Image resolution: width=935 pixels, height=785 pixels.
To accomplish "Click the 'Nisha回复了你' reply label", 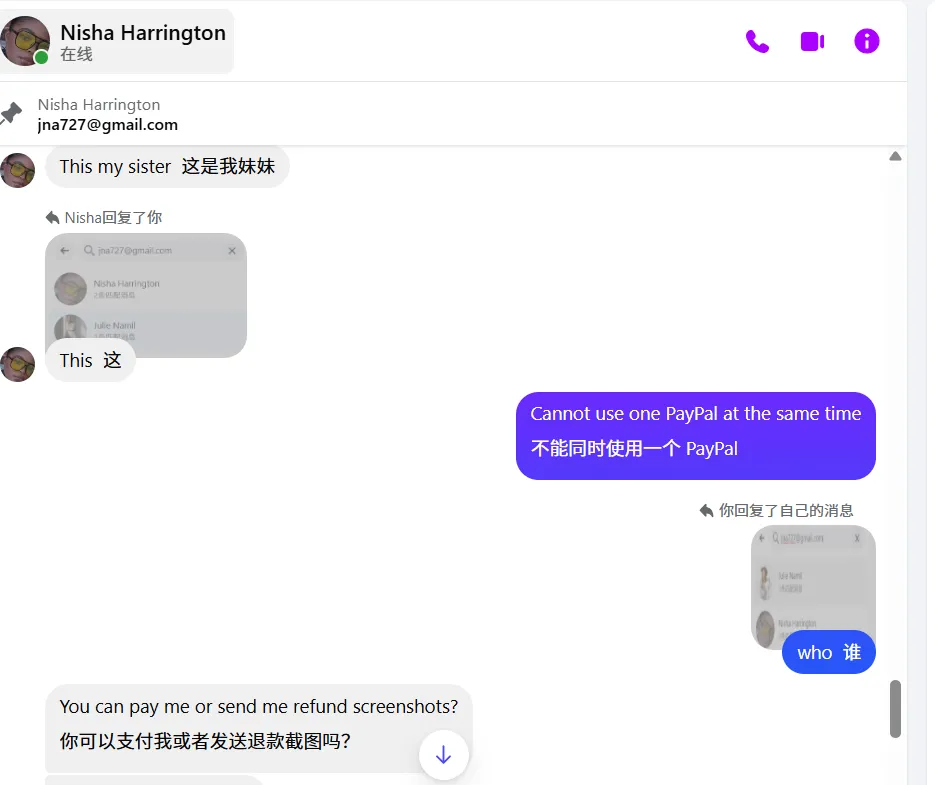I will pyautogui.click(x=104, y=218).
